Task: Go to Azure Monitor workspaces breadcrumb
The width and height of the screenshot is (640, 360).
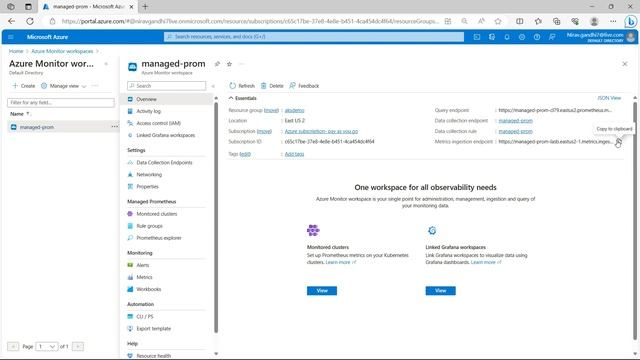Action: [x=62, y=51]
